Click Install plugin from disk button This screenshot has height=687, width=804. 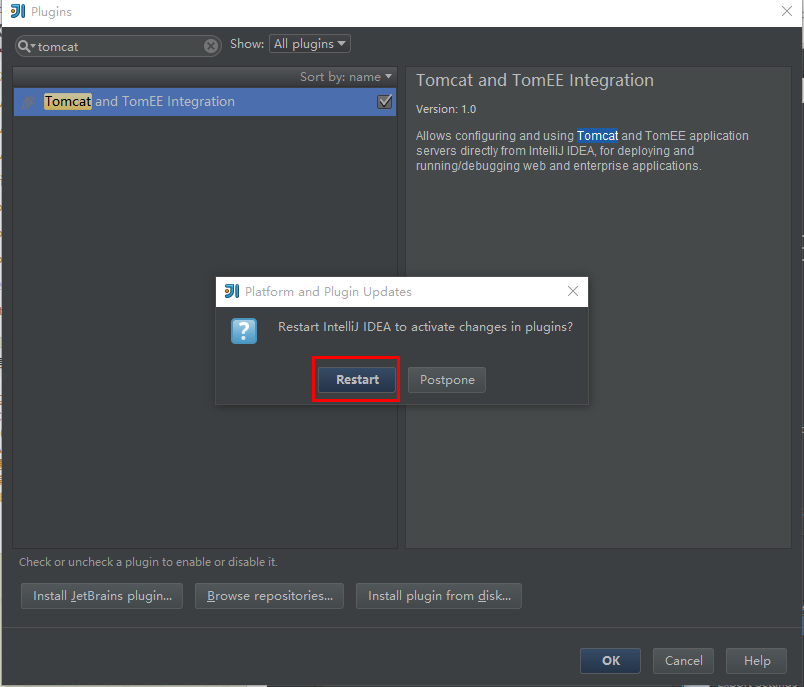click(x=439, y=596)
